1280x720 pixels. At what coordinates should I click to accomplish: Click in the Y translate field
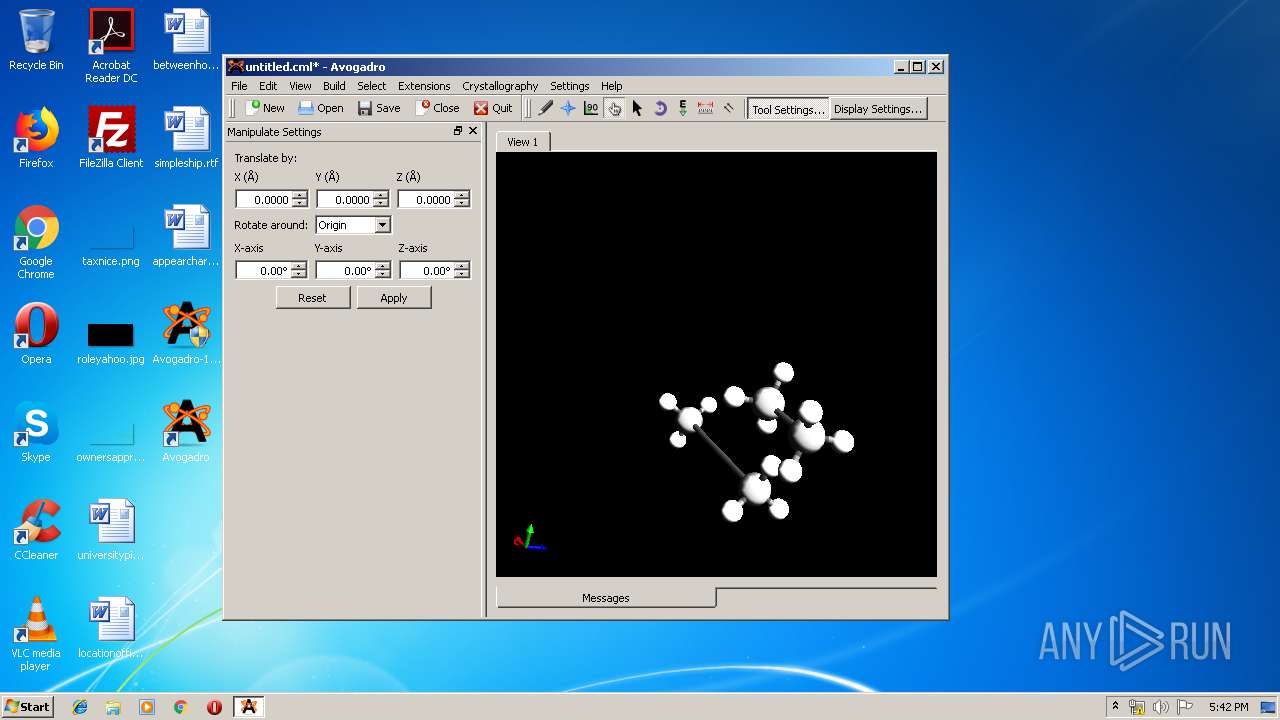pos(345,200)
